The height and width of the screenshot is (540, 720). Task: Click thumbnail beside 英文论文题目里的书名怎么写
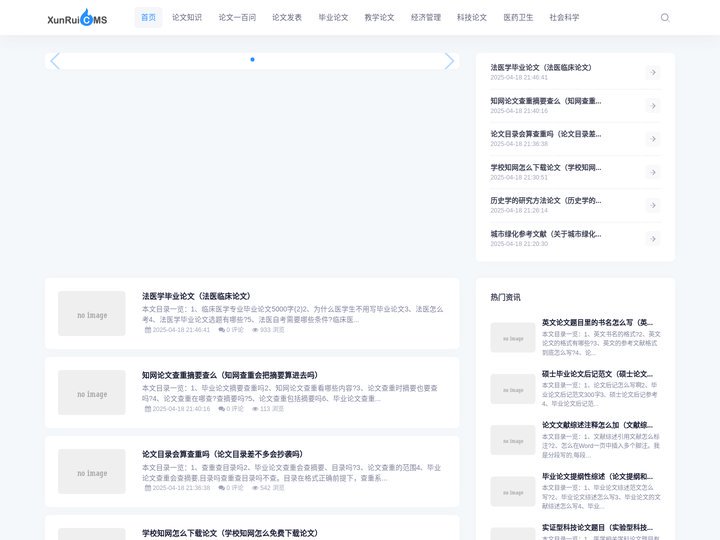[x=513, y=338]
